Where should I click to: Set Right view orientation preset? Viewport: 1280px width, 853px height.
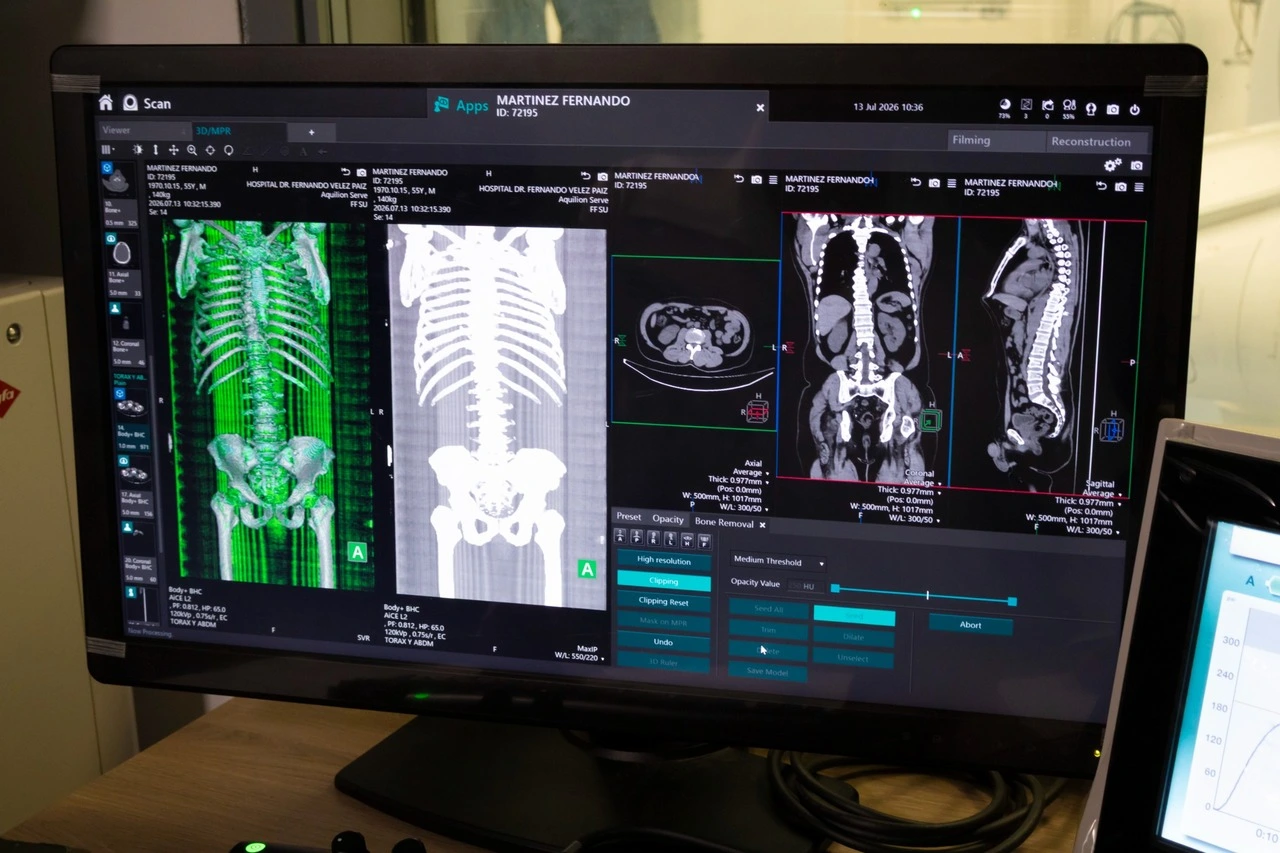click(x=654, y=539)
